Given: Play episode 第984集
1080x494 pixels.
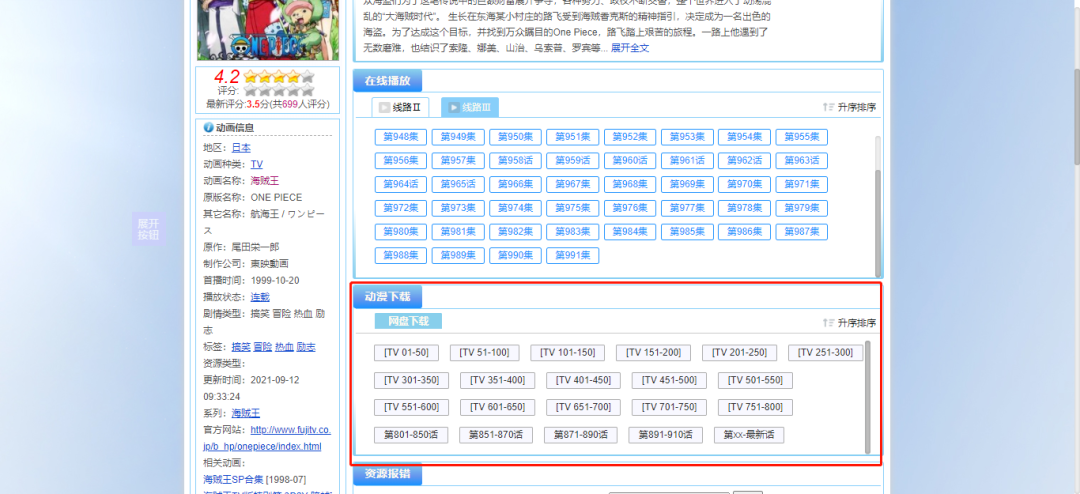Looking at the screenshot, I should pyautogui.click(x=630, y=231).
